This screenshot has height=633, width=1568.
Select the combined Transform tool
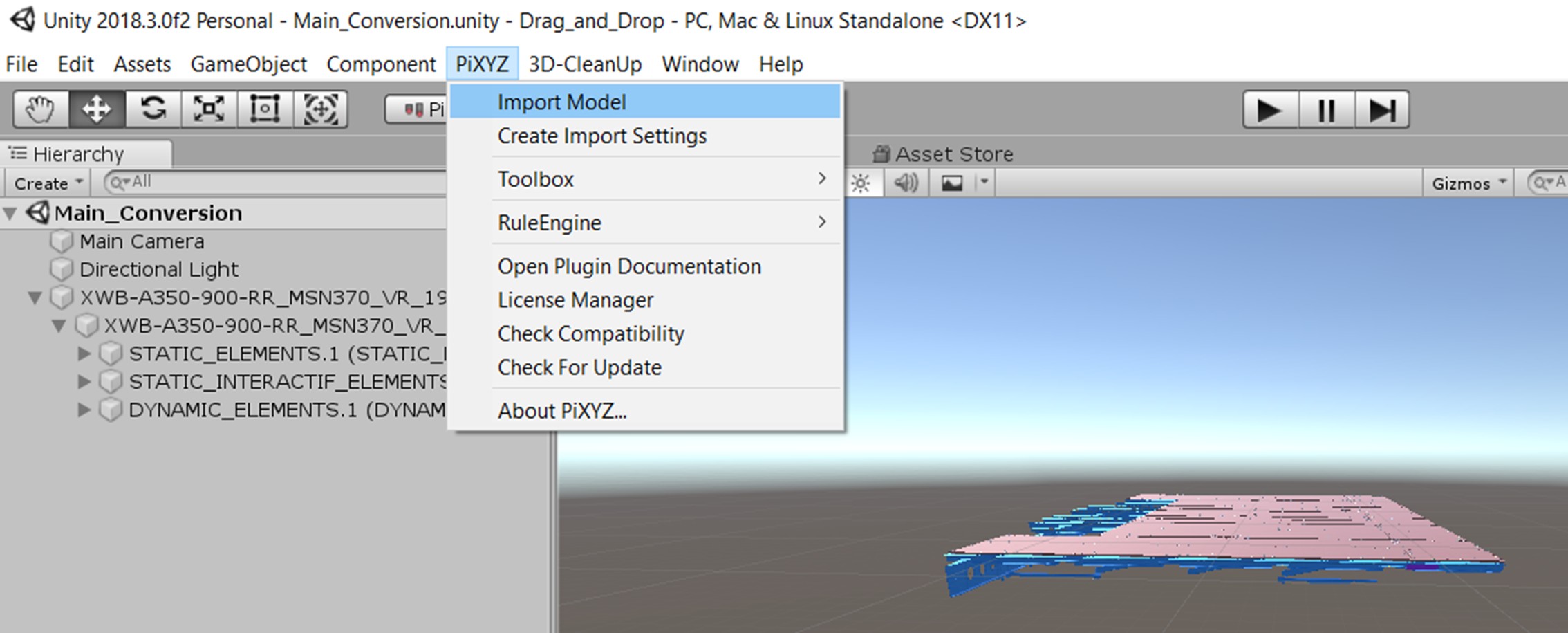[321, 109]
